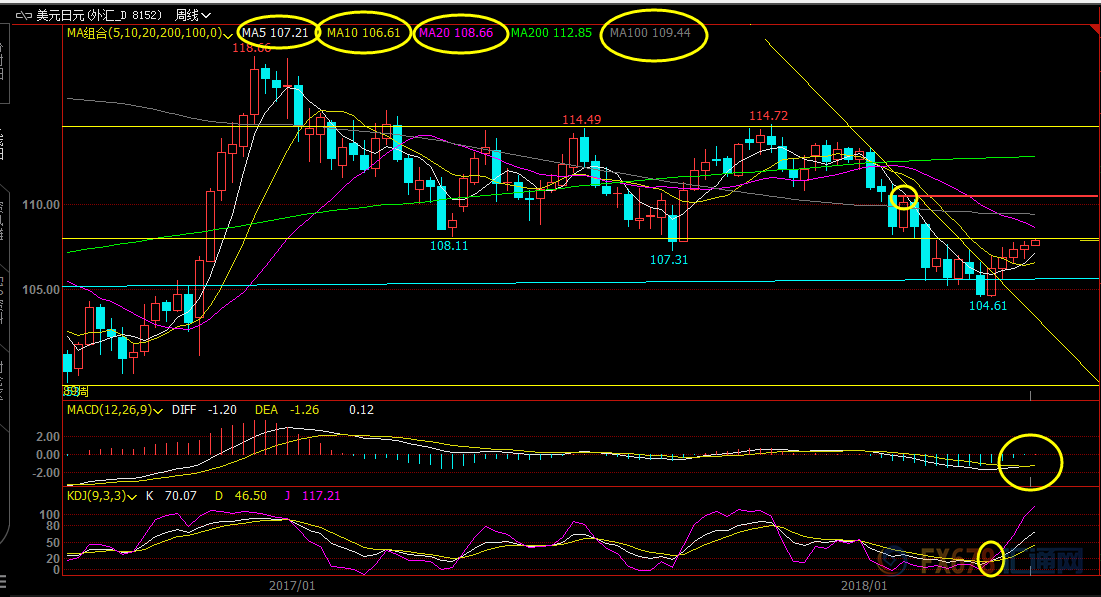Click the 108.11 low price label
1101x597 pixels.
coord(449,246)
